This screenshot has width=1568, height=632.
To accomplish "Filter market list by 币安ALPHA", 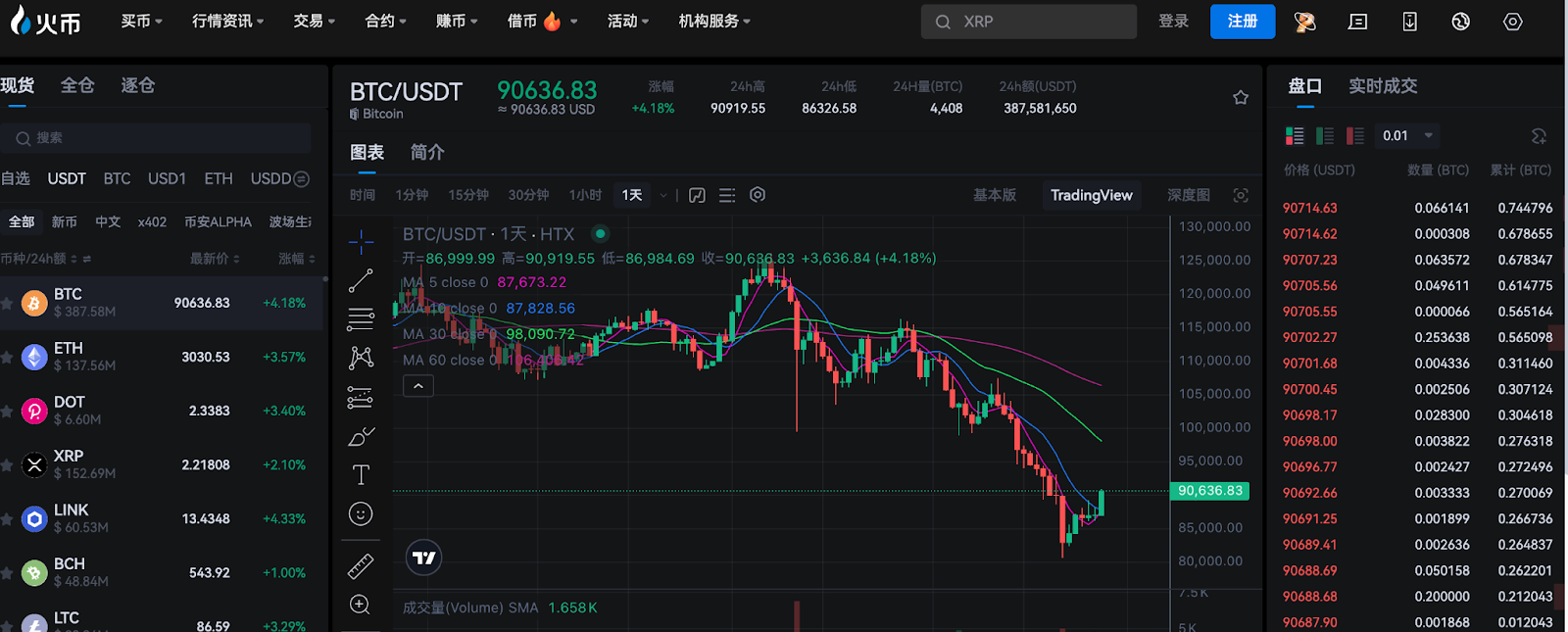I will pos(218,221).
